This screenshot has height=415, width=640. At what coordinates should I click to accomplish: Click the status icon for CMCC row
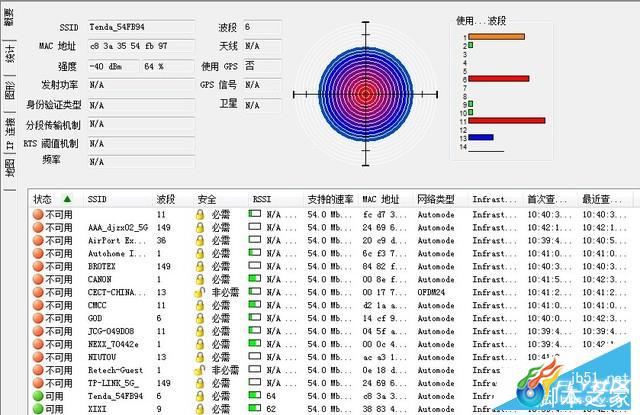click(38, 305)
